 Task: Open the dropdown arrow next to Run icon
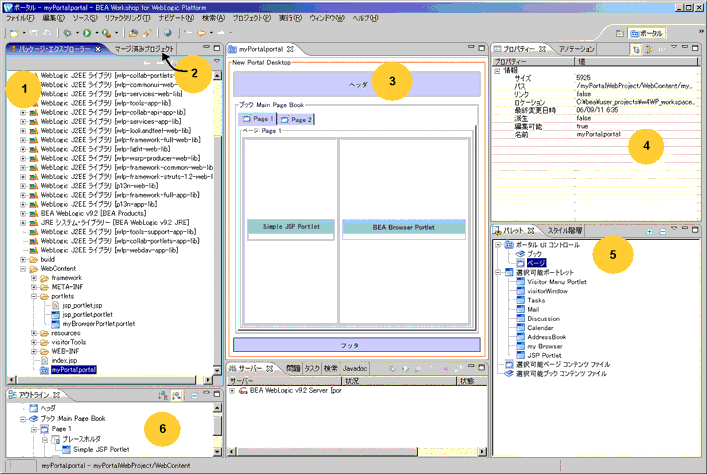96,33
